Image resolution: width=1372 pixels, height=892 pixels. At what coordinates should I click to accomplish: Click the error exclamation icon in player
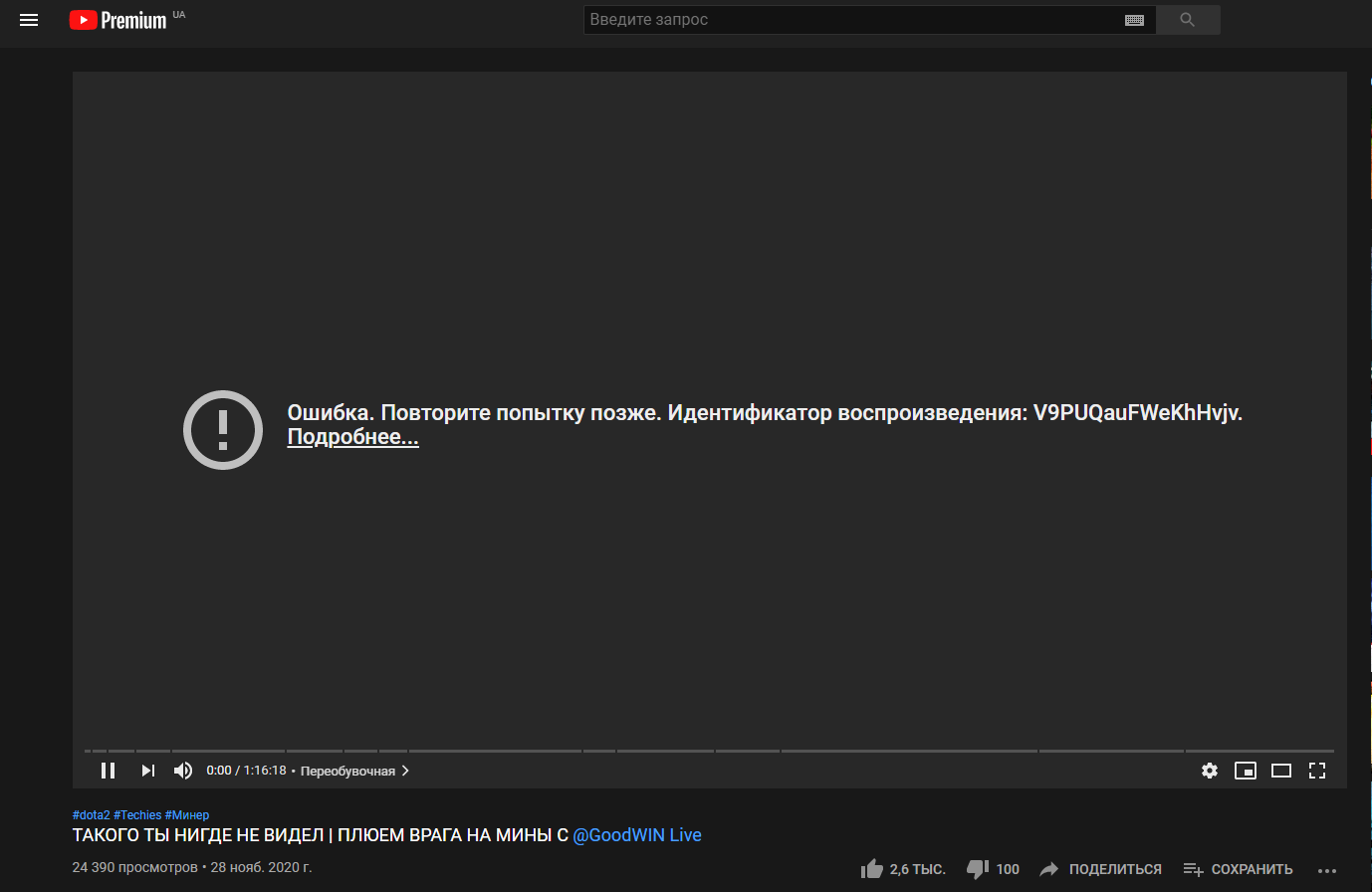click(x=223, y=430)
